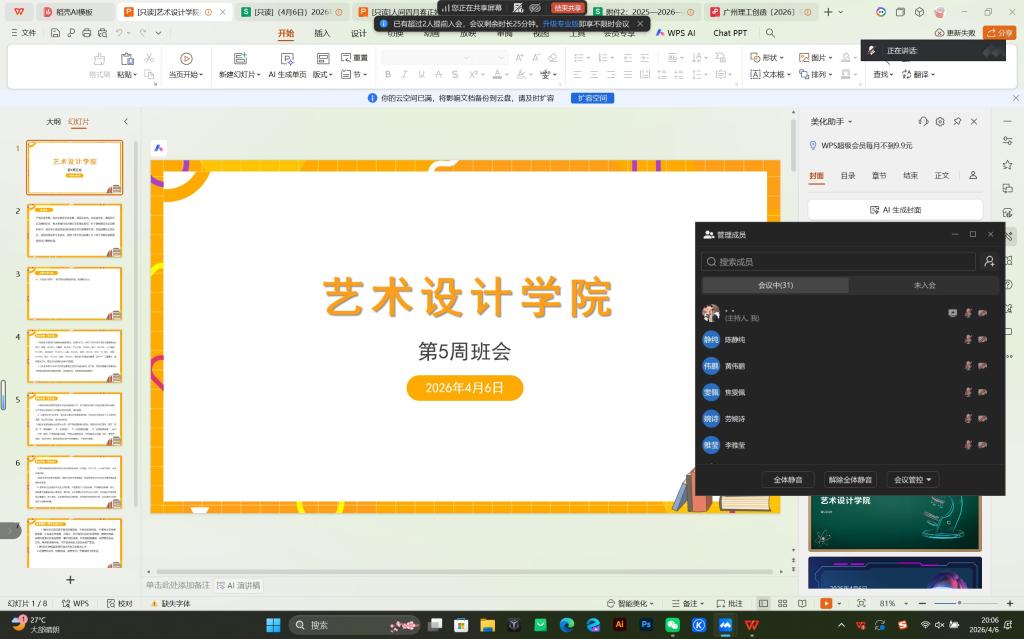Open the 美化助手 panel settings gear
1024x639 pixels.
tap(940, 122)
